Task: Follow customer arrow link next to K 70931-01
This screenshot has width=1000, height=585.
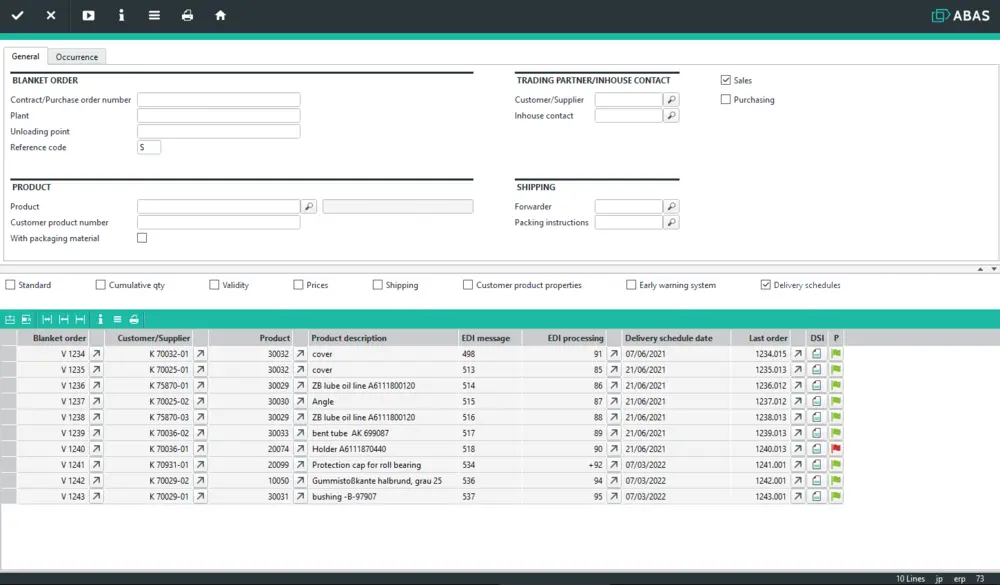Action: coord(200,465)
